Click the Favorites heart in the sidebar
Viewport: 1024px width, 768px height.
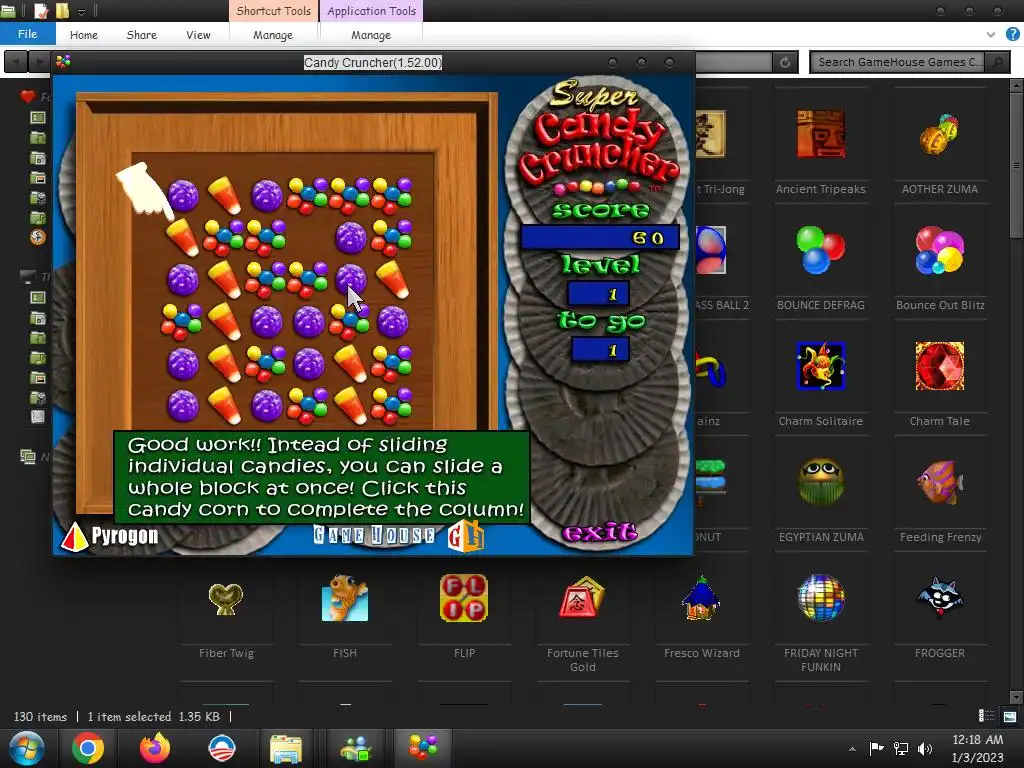pyautogui.click(x=27, y=97)
